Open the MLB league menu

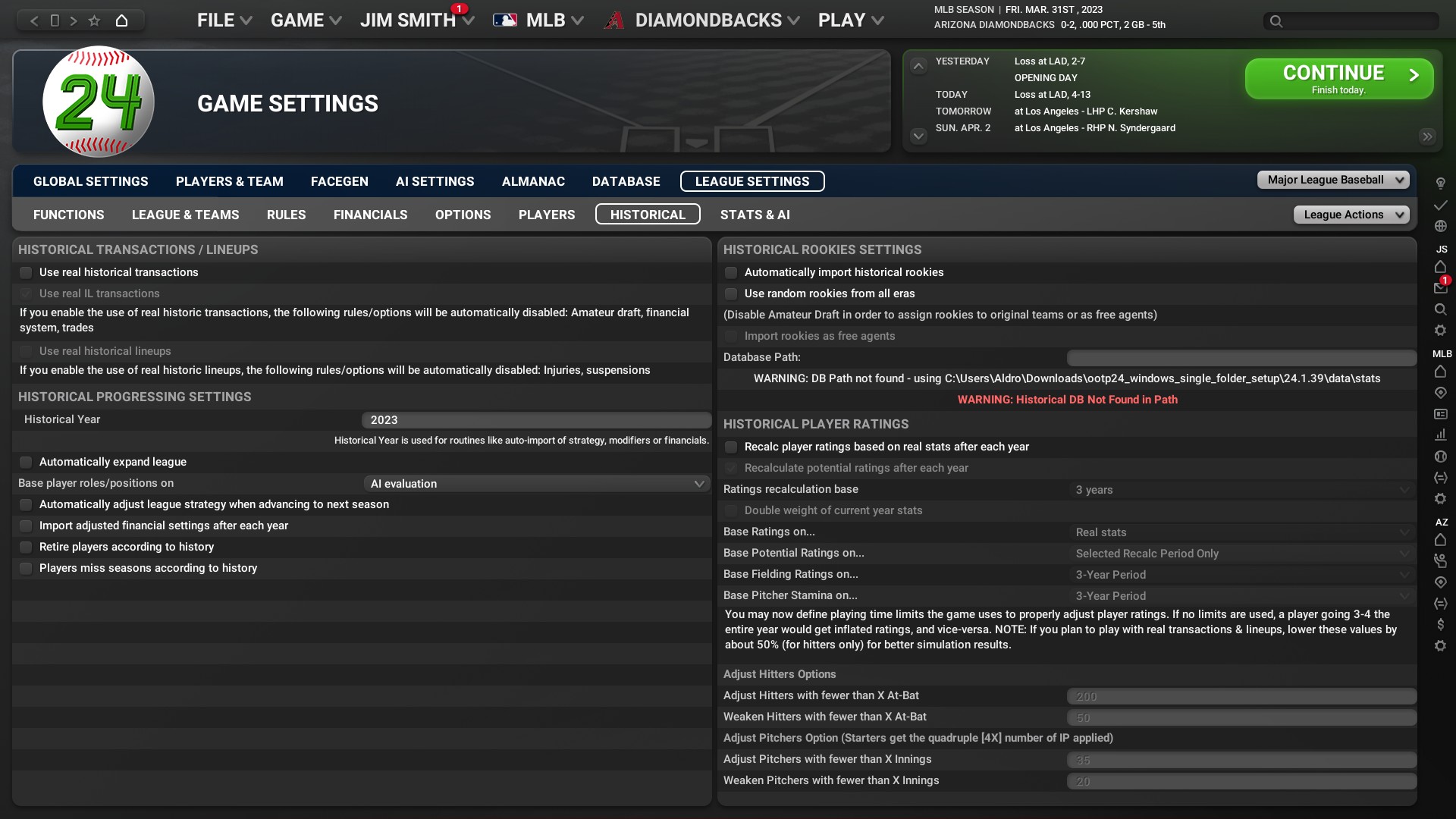538,20
